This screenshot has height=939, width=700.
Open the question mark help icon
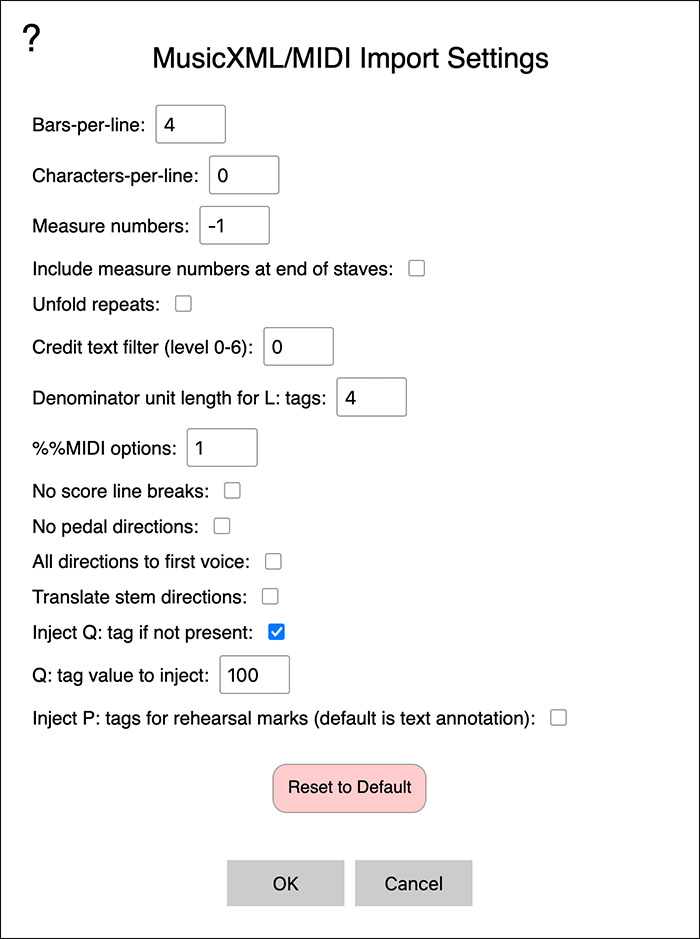pyautogui.click(x=32, y=39)
